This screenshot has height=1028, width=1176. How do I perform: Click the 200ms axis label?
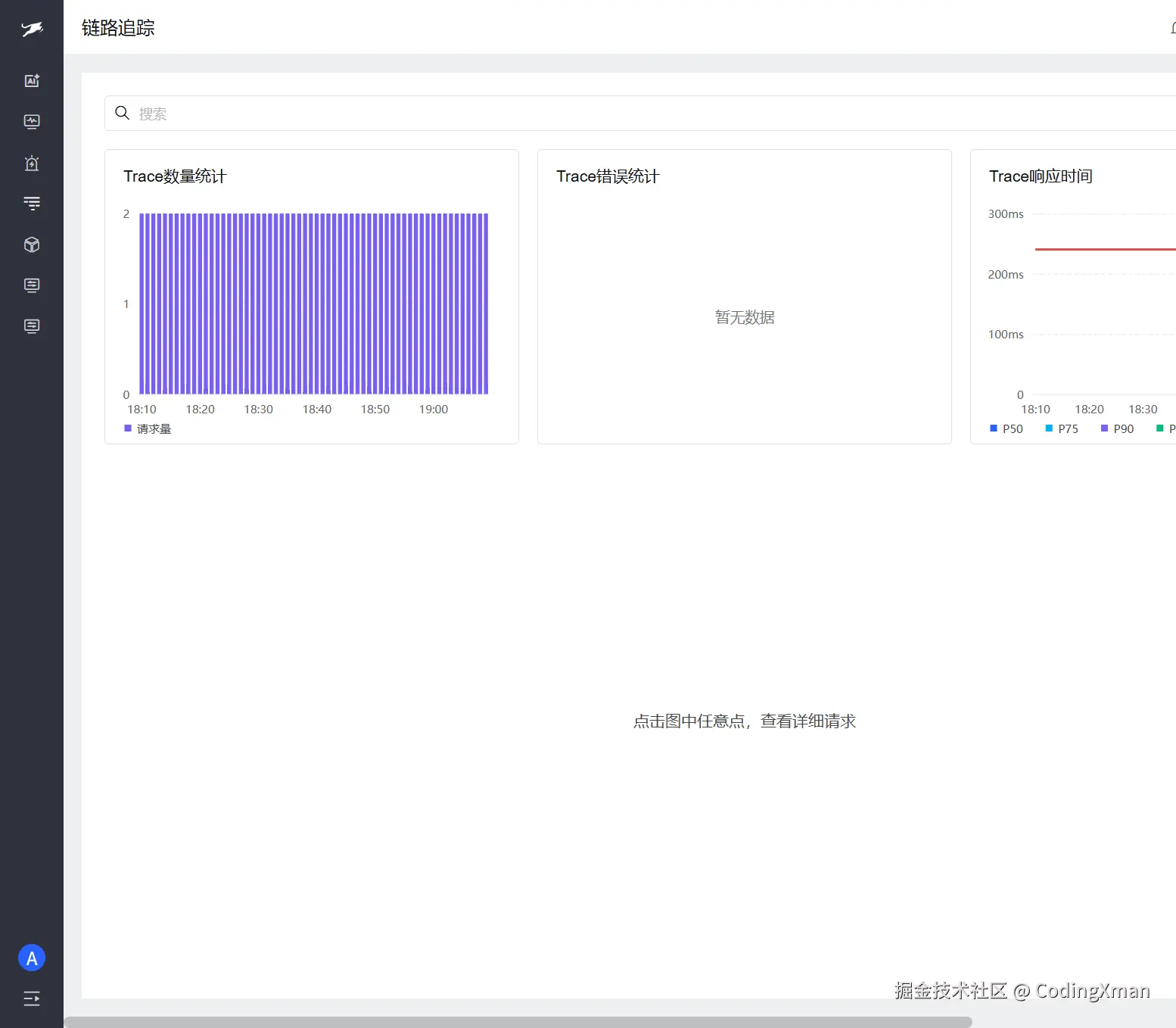1006,275
